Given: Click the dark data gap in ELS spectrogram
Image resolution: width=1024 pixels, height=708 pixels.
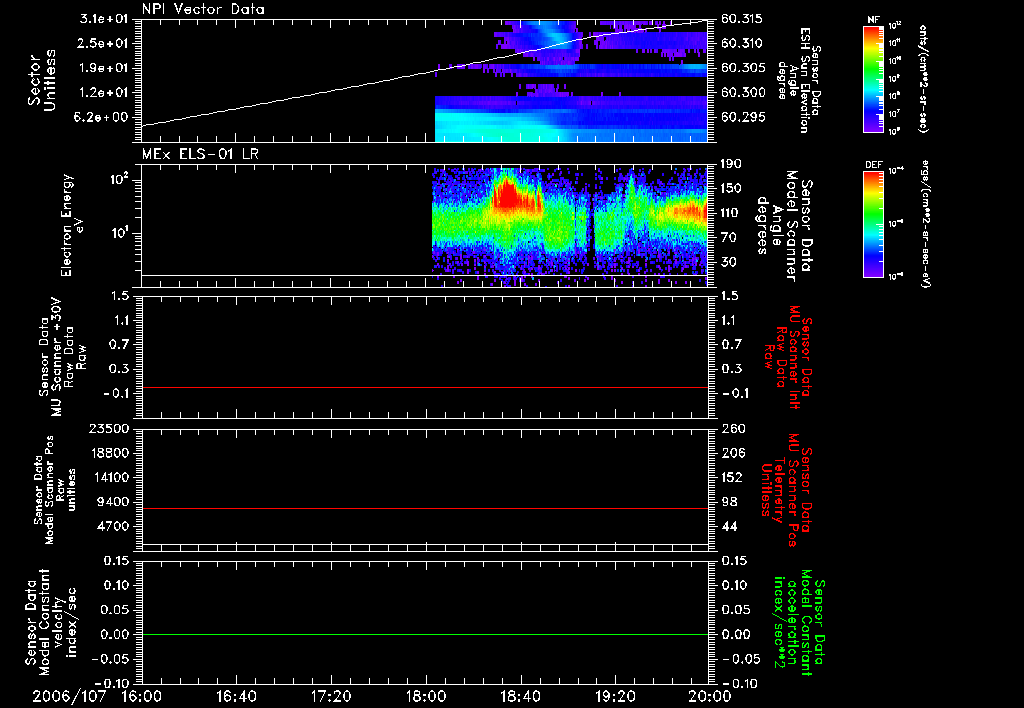Looking at the screenshot, I should tap(591, 225).
